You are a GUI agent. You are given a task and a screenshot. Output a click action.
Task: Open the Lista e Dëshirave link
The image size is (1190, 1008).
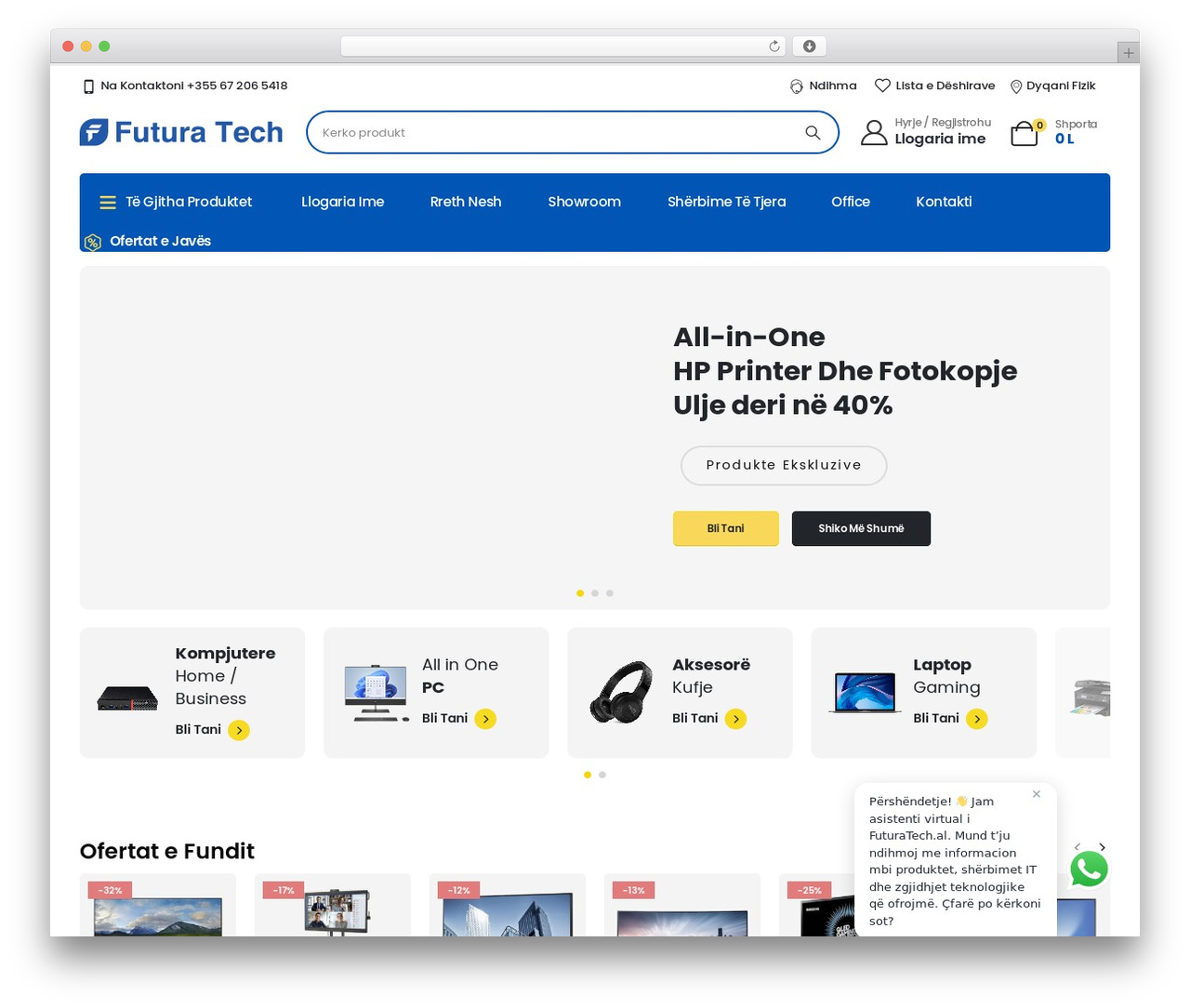(x=945, y=86)
